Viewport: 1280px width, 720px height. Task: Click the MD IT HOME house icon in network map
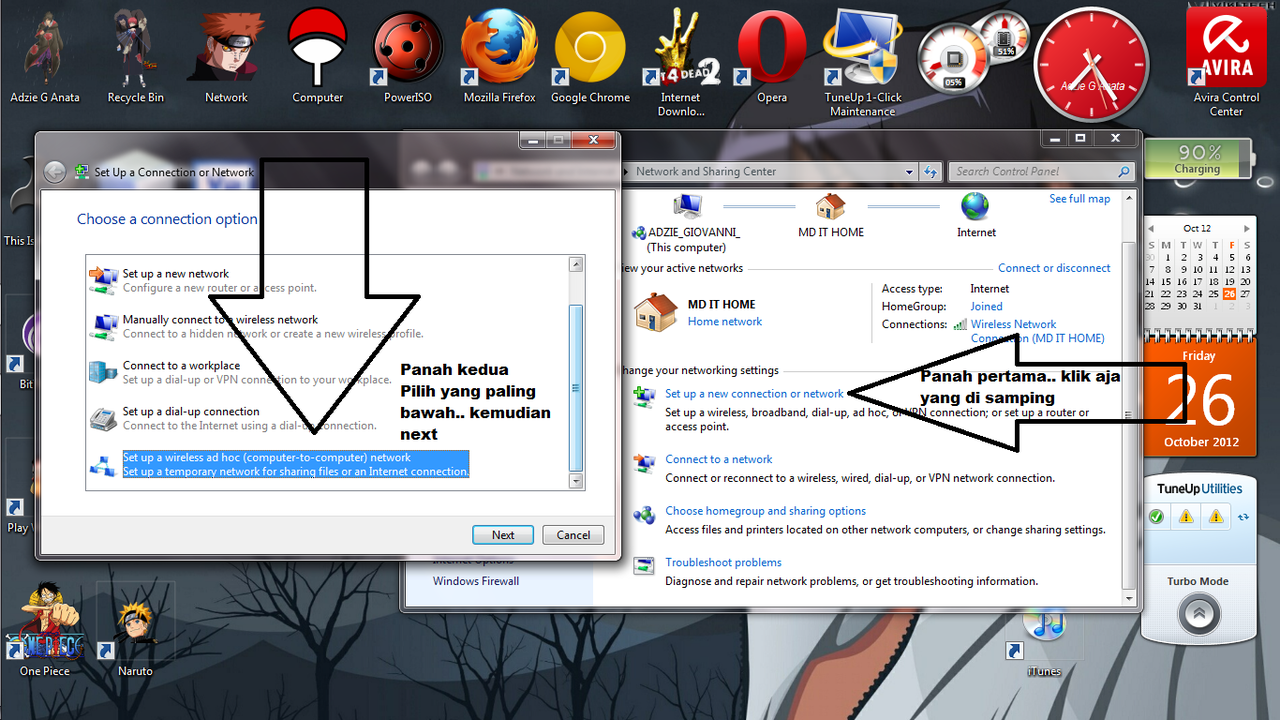click(x=830, y=207)
